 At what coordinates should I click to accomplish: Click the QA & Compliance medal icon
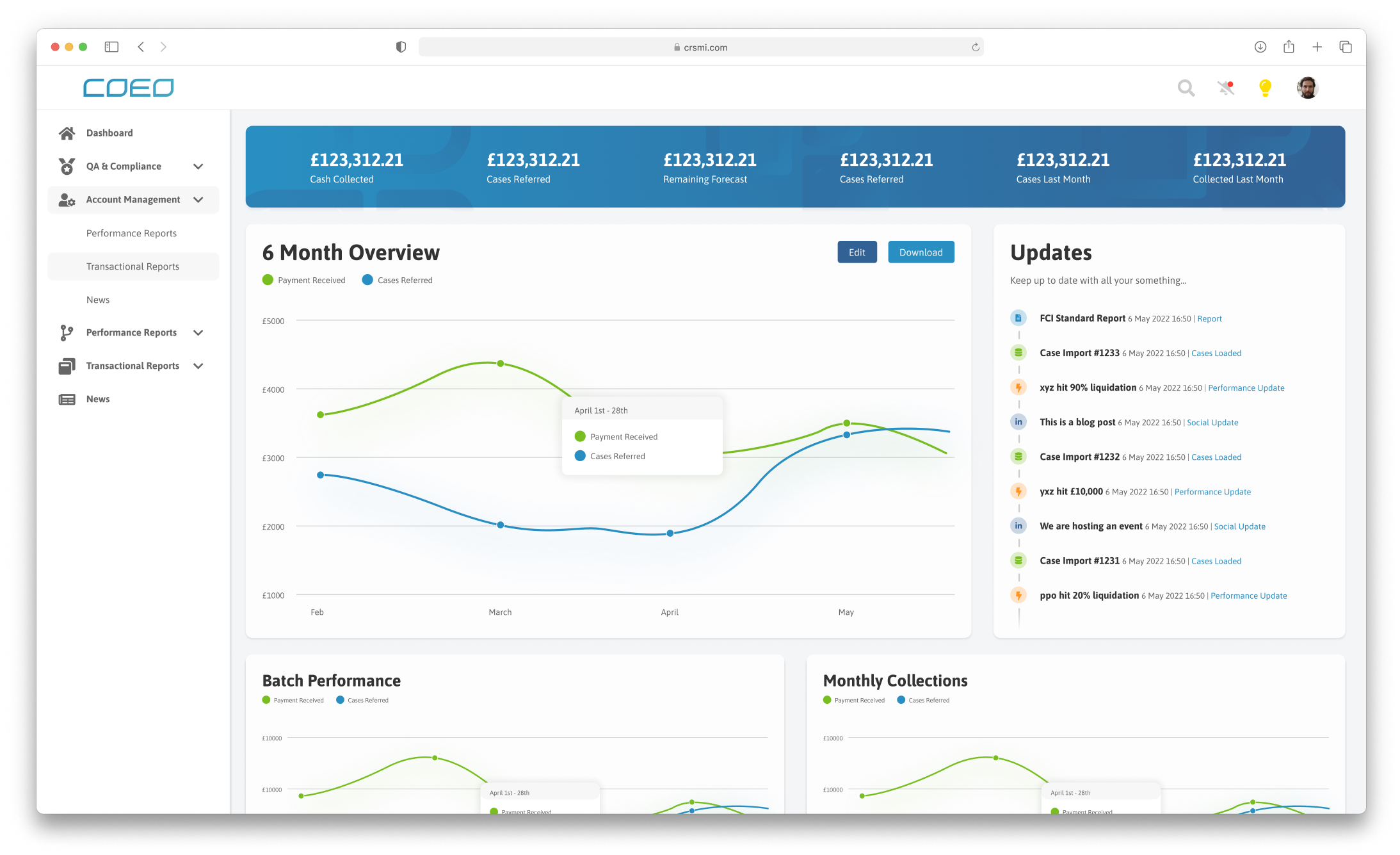tap(67, 166)
